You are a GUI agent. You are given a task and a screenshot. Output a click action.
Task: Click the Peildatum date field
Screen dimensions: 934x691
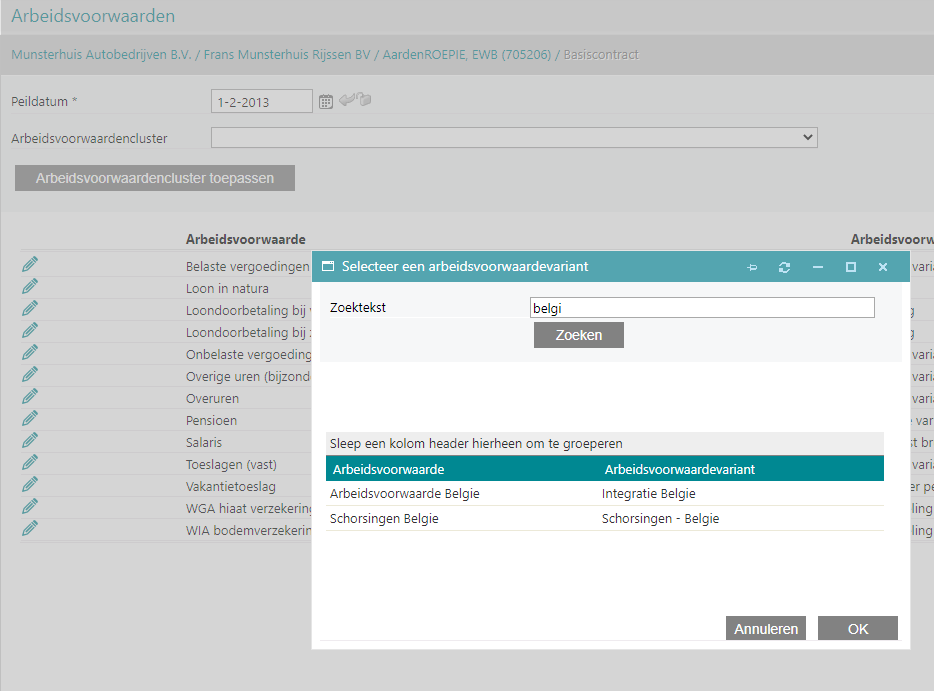click(x=261, y=101)
